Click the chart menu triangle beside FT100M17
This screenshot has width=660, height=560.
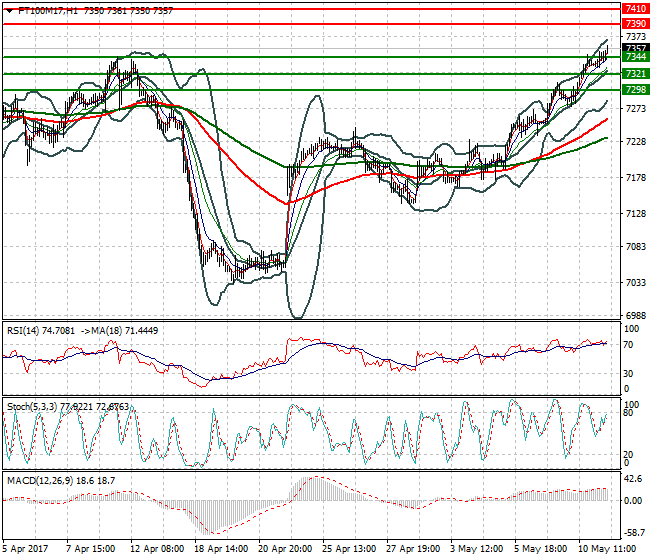tap(9, 11)
